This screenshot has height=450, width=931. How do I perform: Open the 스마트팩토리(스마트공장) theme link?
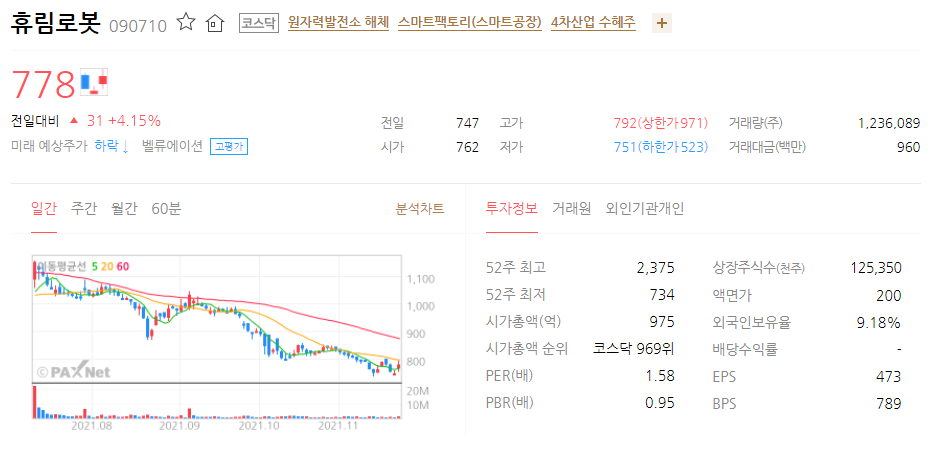click(x=470, y=23)
